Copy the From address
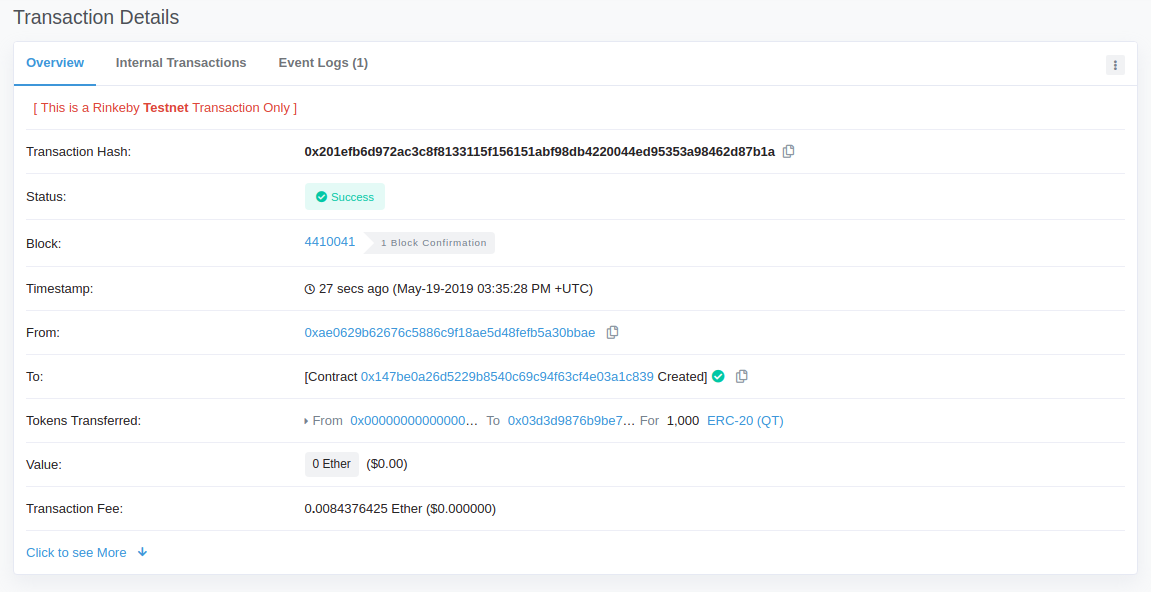Image resolution: width=1151 pixels, height=592 pixels. point(612,332)
